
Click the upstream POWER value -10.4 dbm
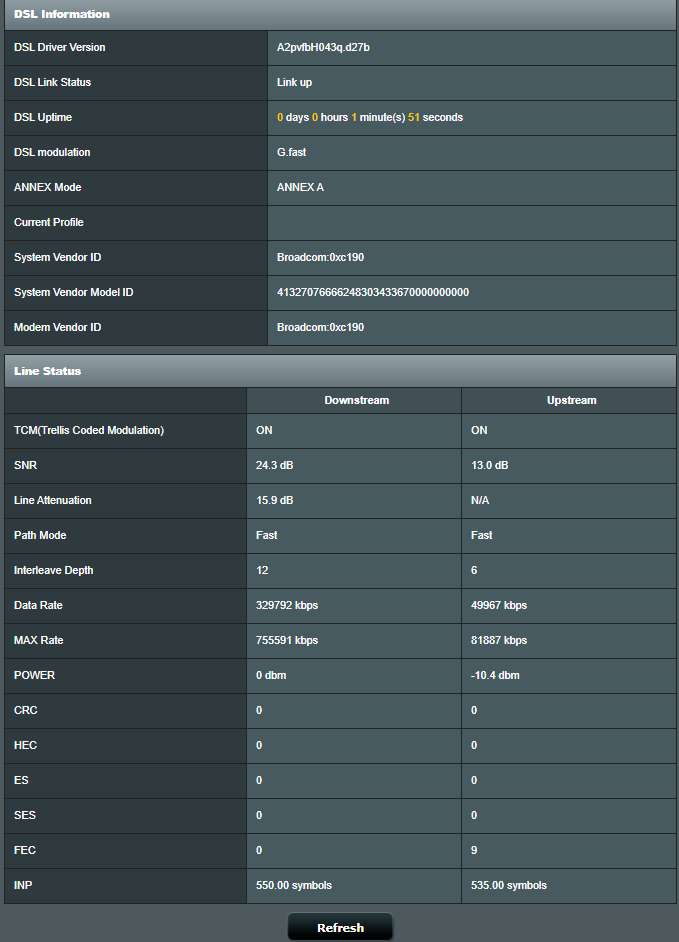(x=496, y=675)
